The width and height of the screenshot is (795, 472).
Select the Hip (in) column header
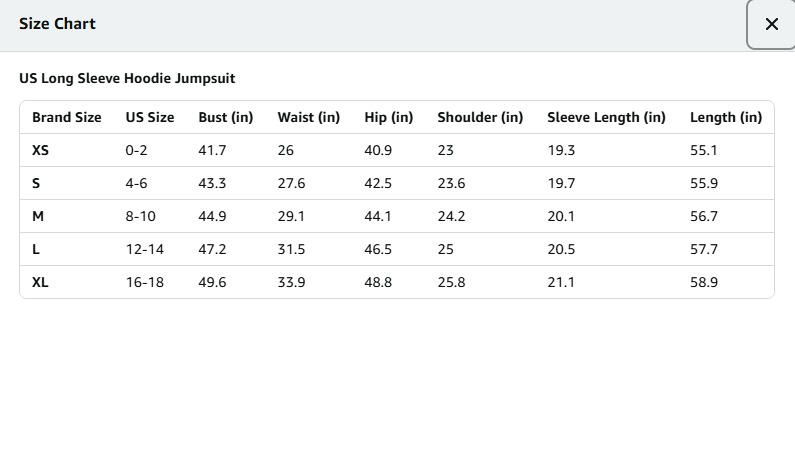point(389,117)
